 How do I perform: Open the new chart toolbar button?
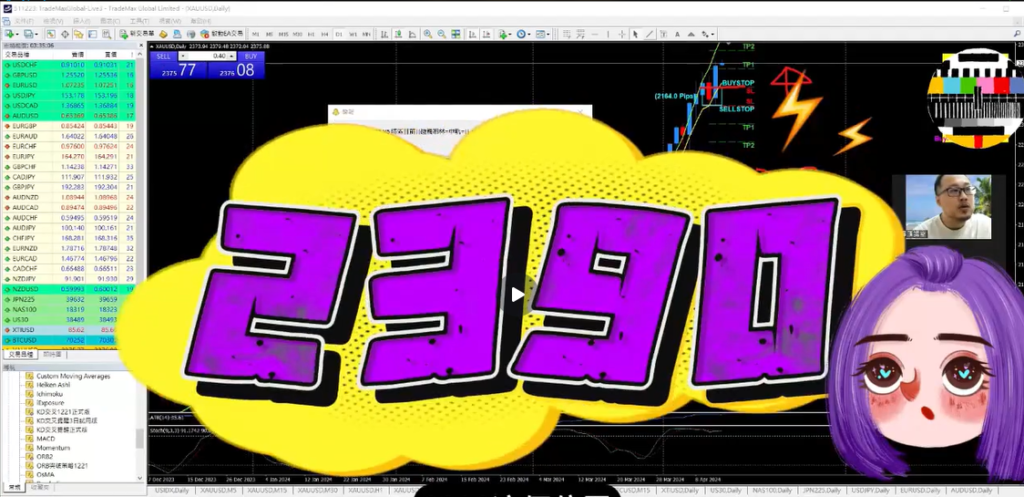pyautogui.click(x=10, y=34)
